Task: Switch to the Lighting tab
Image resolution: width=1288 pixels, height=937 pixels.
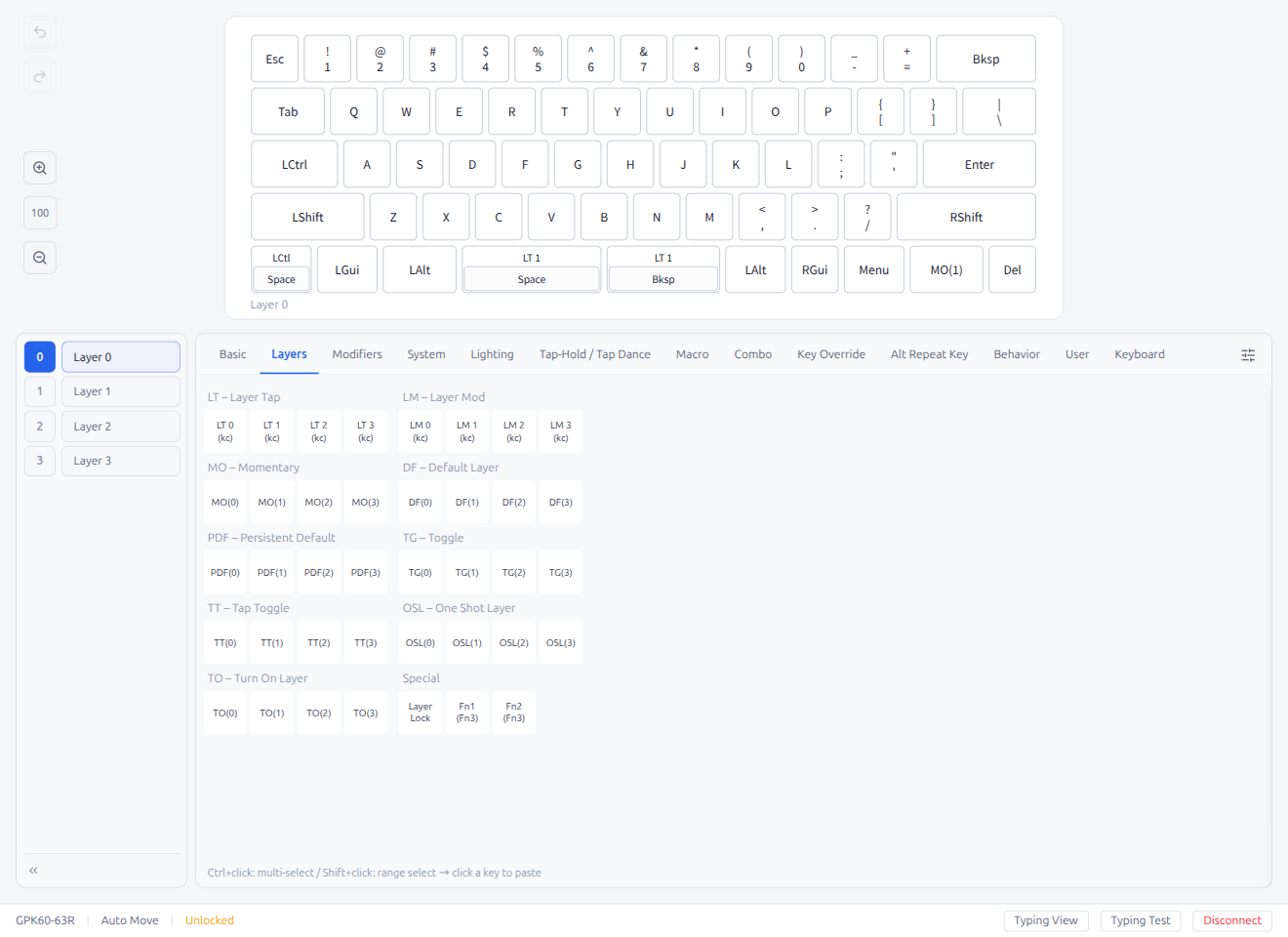Action: (492, 354)
